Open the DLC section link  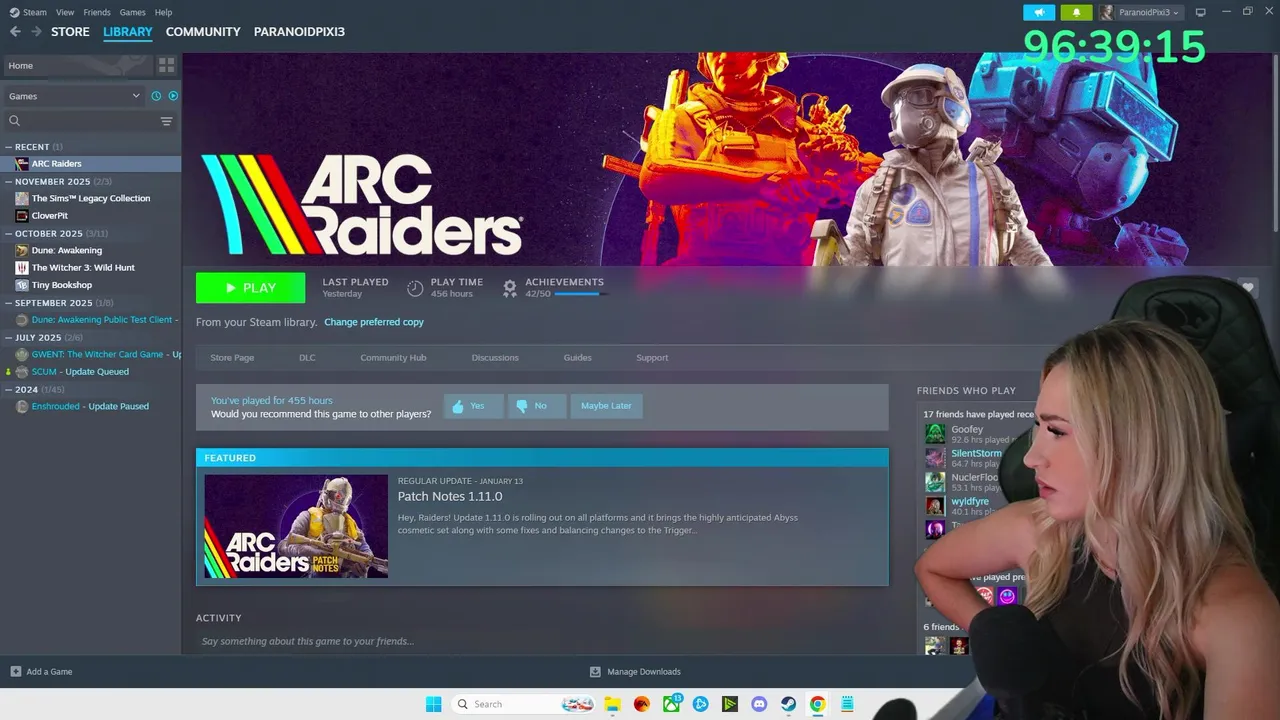click(x=307, y=358)
